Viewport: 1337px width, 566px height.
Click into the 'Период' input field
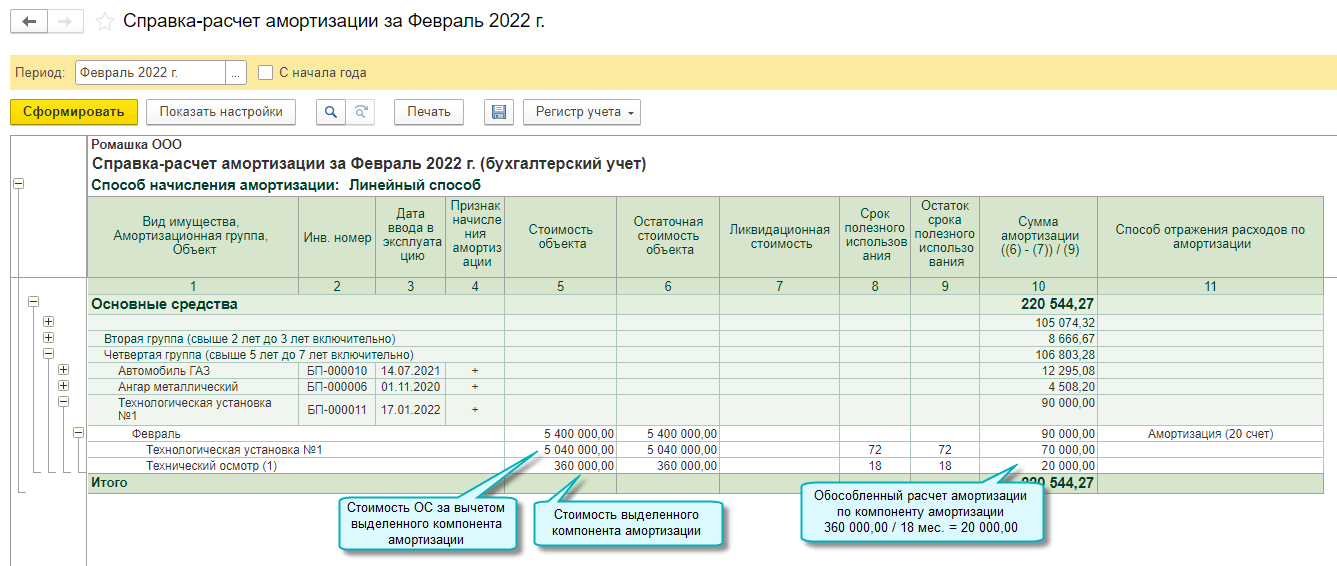150,72
